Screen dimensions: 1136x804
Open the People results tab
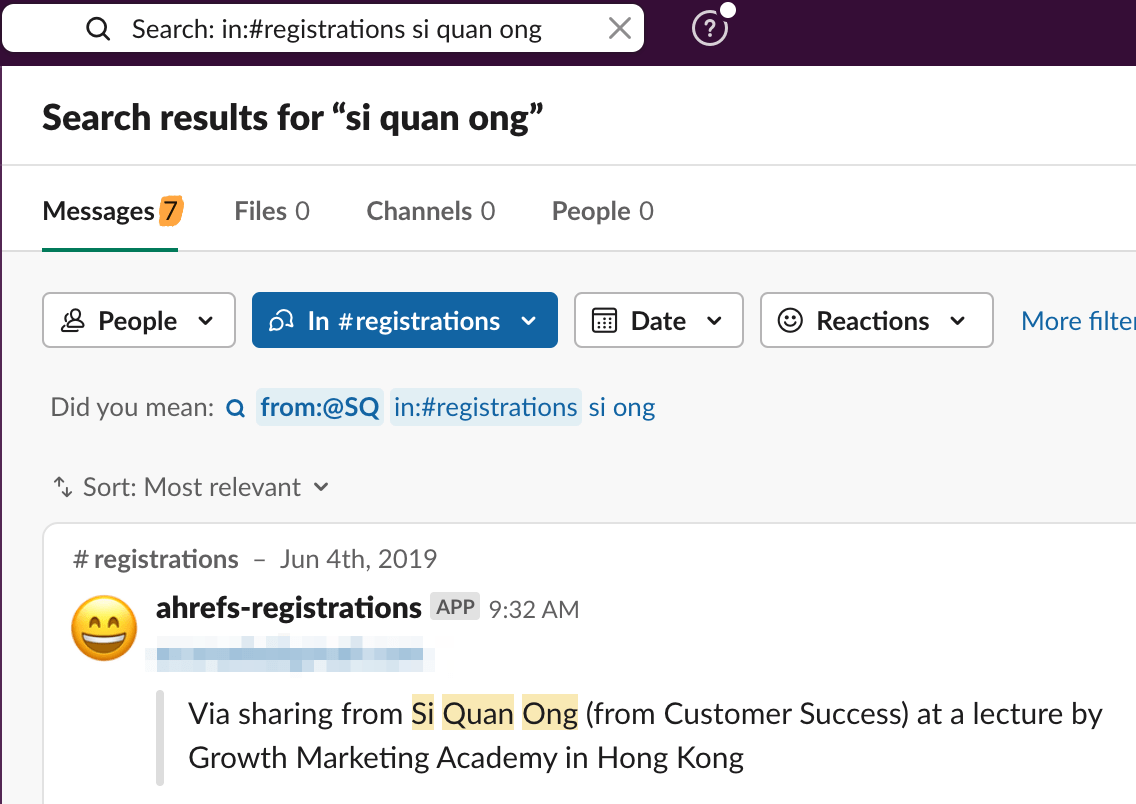(602, 212)
